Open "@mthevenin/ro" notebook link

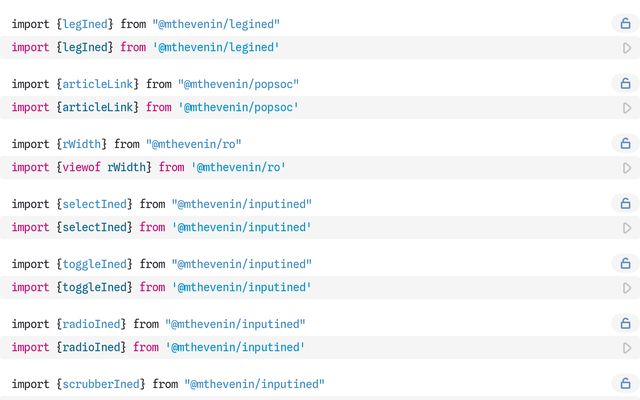[193, 144]
